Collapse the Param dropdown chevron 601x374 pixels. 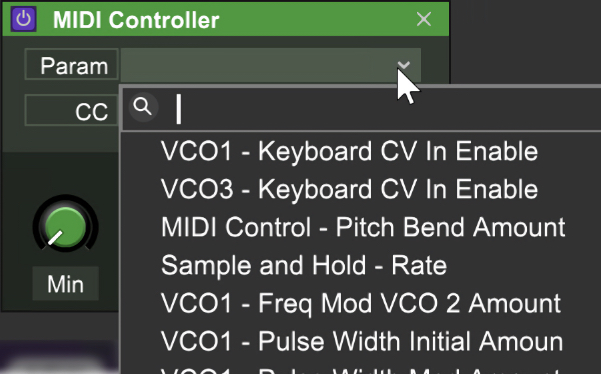coord(403,65)
